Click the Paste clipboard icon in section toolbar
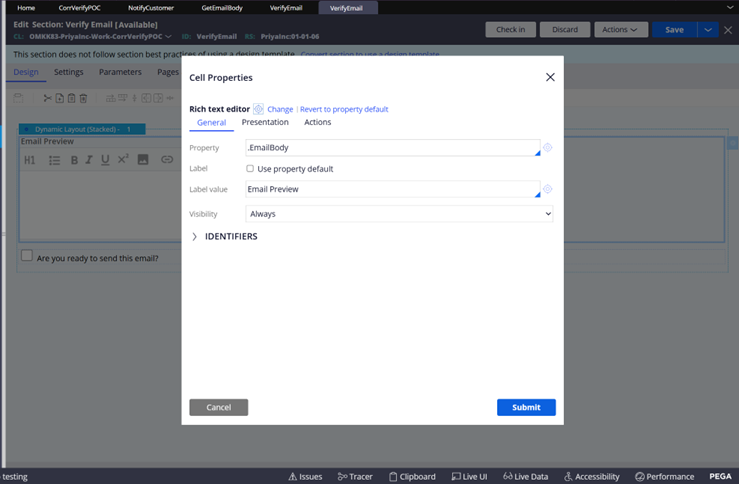Image resolution: width=739 pixels, height=484 pixels. tap(71, 98)
